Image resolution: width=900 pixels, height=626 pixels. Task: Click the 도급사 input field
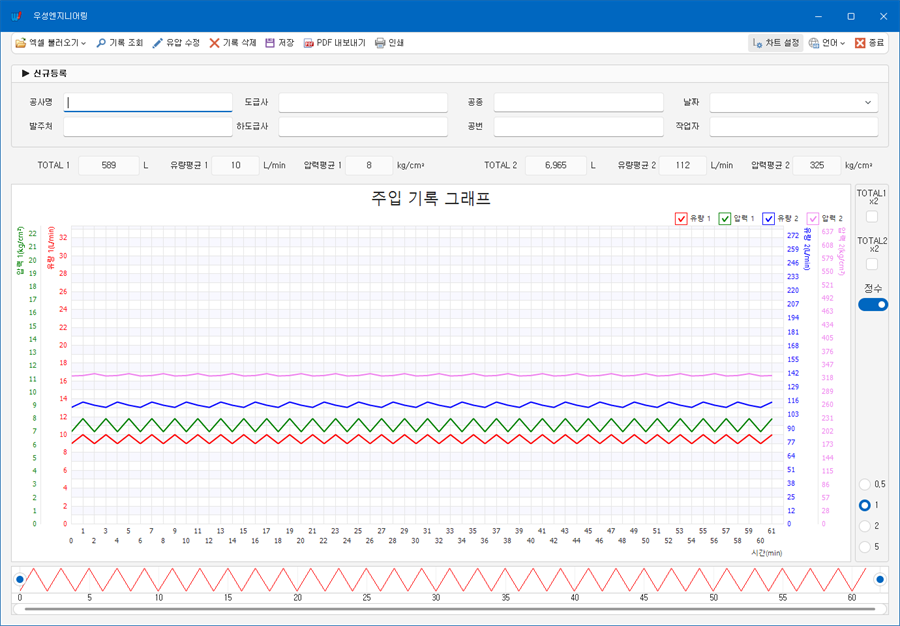pos(363,103)
